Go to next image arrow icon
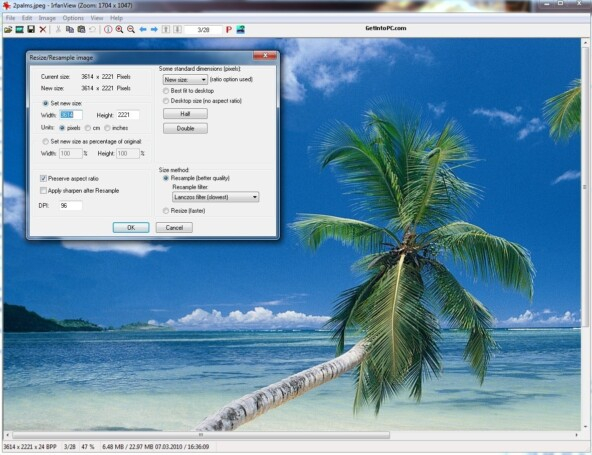Viewport: 592px width, 455px height. pos(154,29)
